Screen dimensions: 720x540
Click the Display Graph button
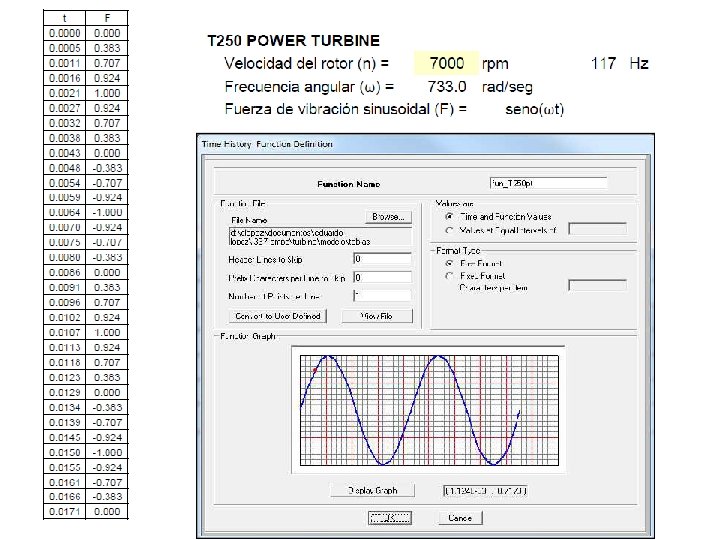(372, 490)
